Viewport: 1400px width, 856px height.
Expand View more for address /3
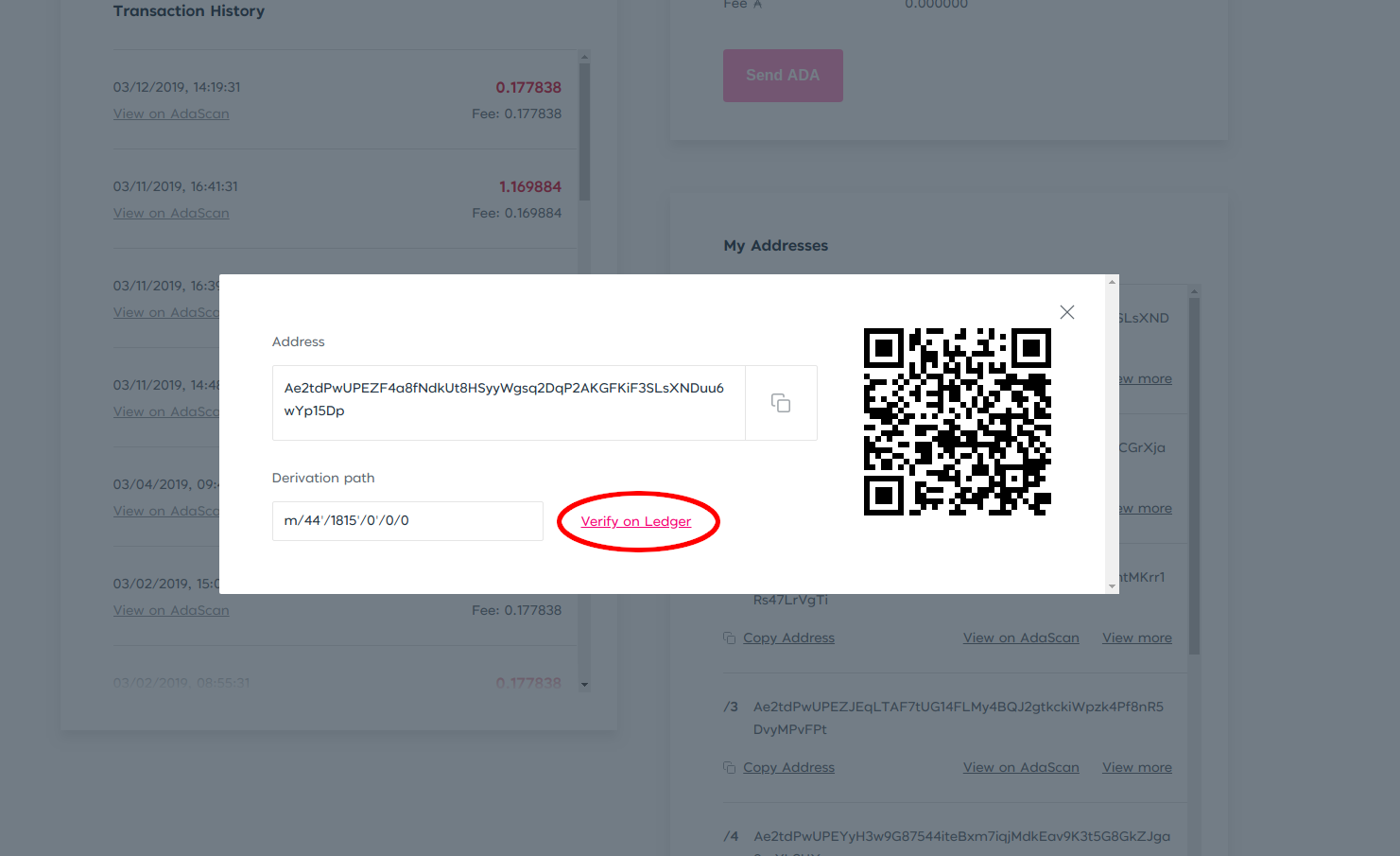coord(1137,767)
